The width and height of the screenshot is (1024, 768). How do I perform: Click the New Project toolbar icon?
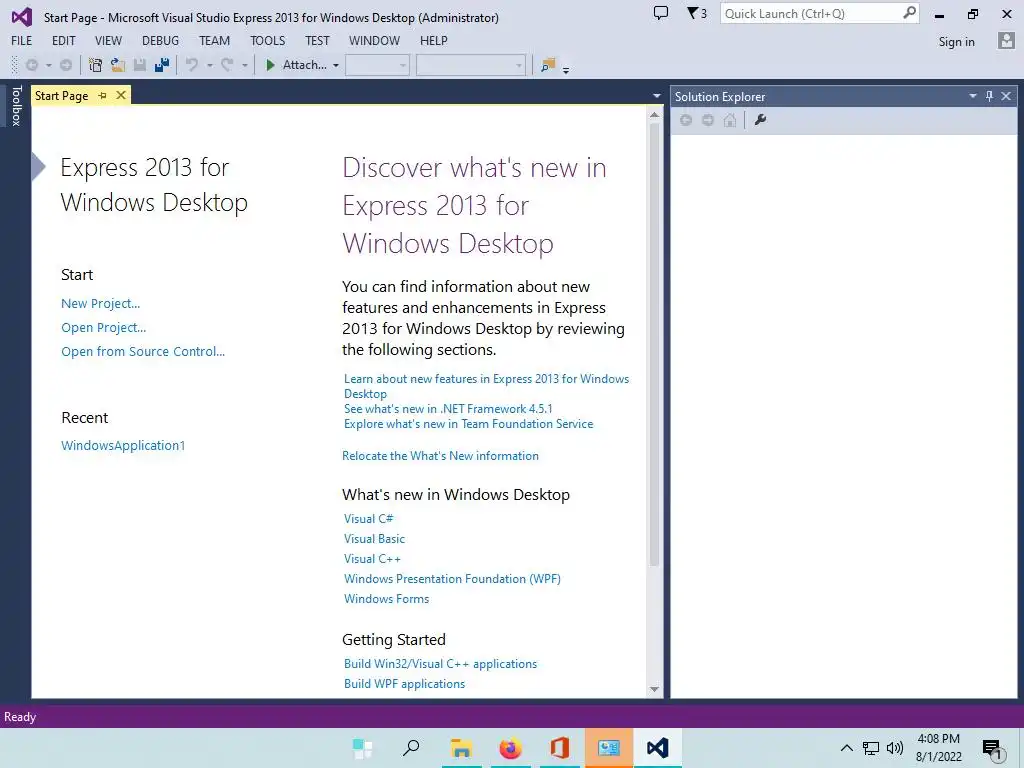tap(95, 65)
